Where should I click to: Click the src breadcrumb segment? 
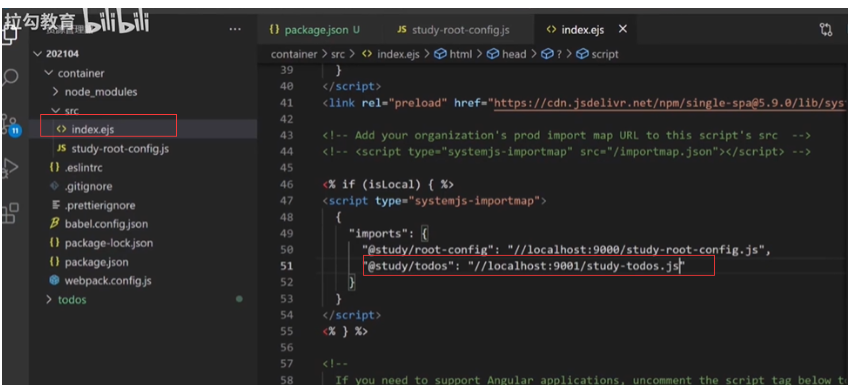[x=337, y=54]
